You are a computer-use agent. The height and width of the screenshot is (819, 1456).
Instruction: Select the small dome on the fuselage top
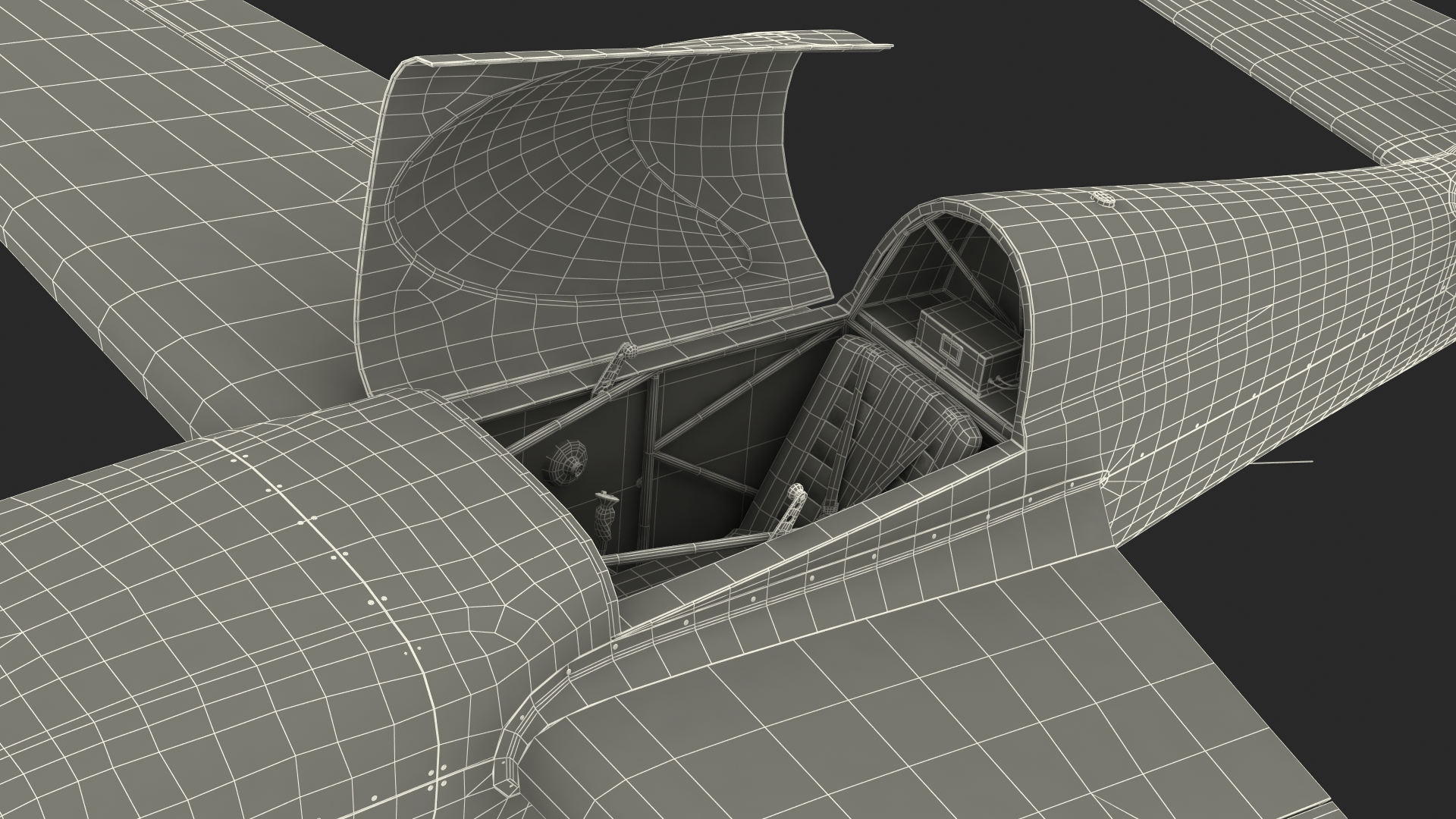pos(1103,199)
